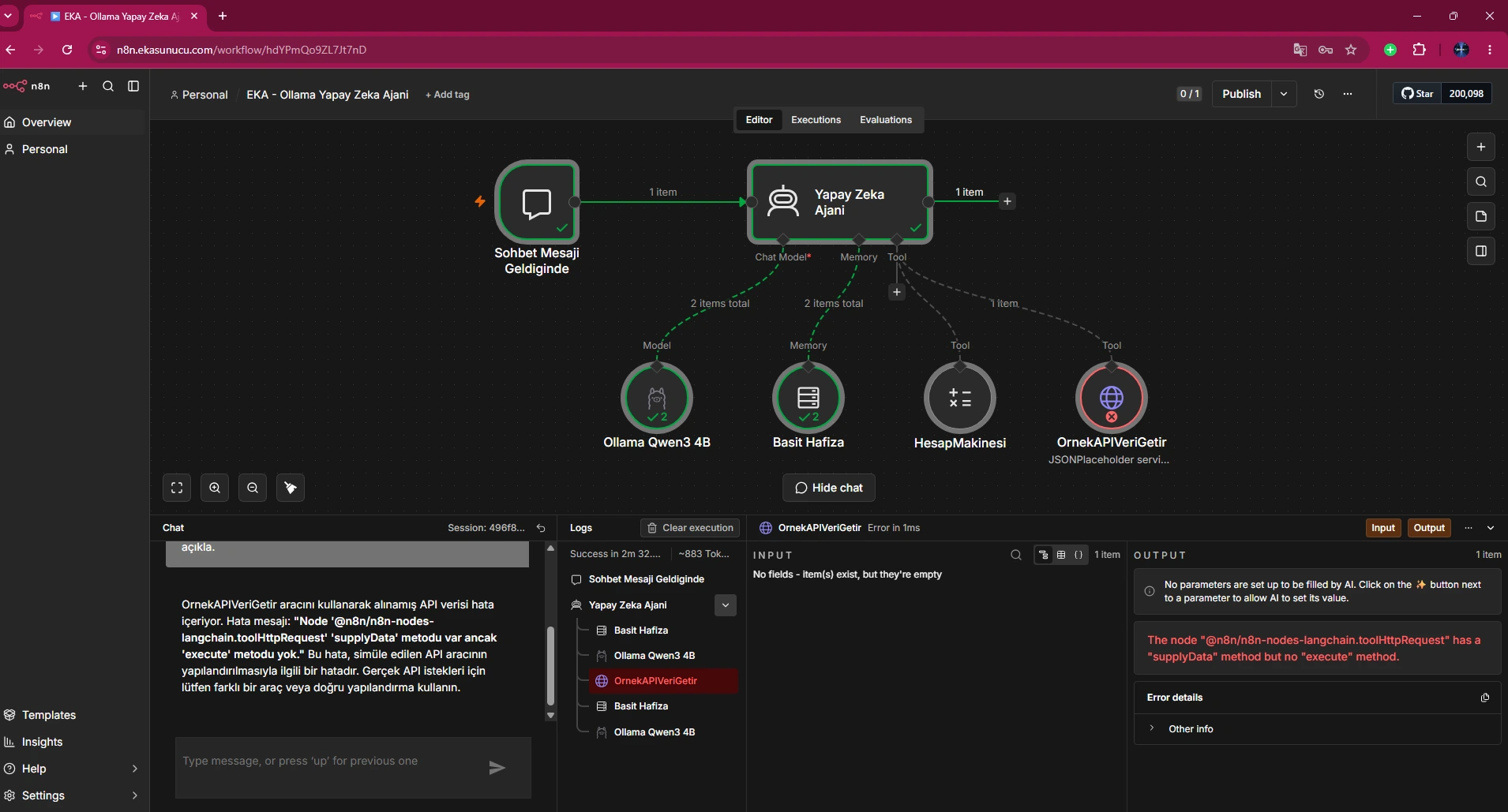Switch input view to Schema
The image size is (1508, 812).
click(x=1044, y=555)
